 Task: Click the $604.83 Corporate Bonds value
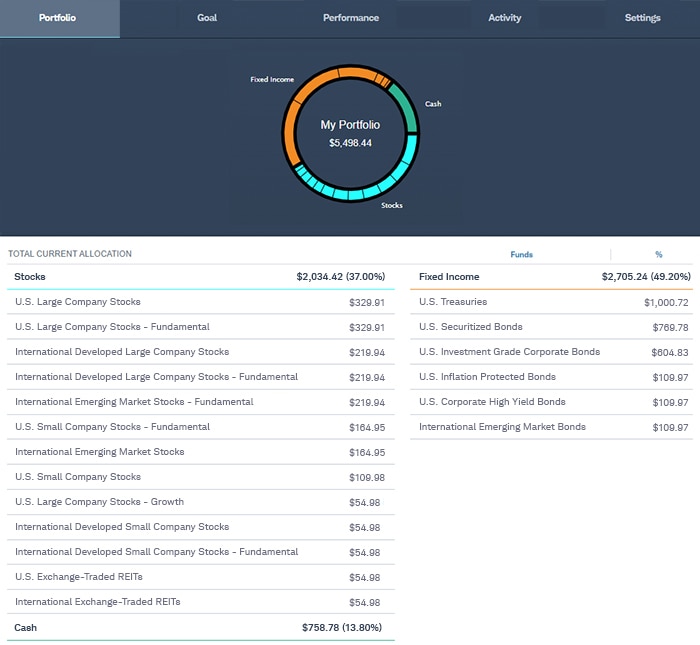tap(670, 353)
